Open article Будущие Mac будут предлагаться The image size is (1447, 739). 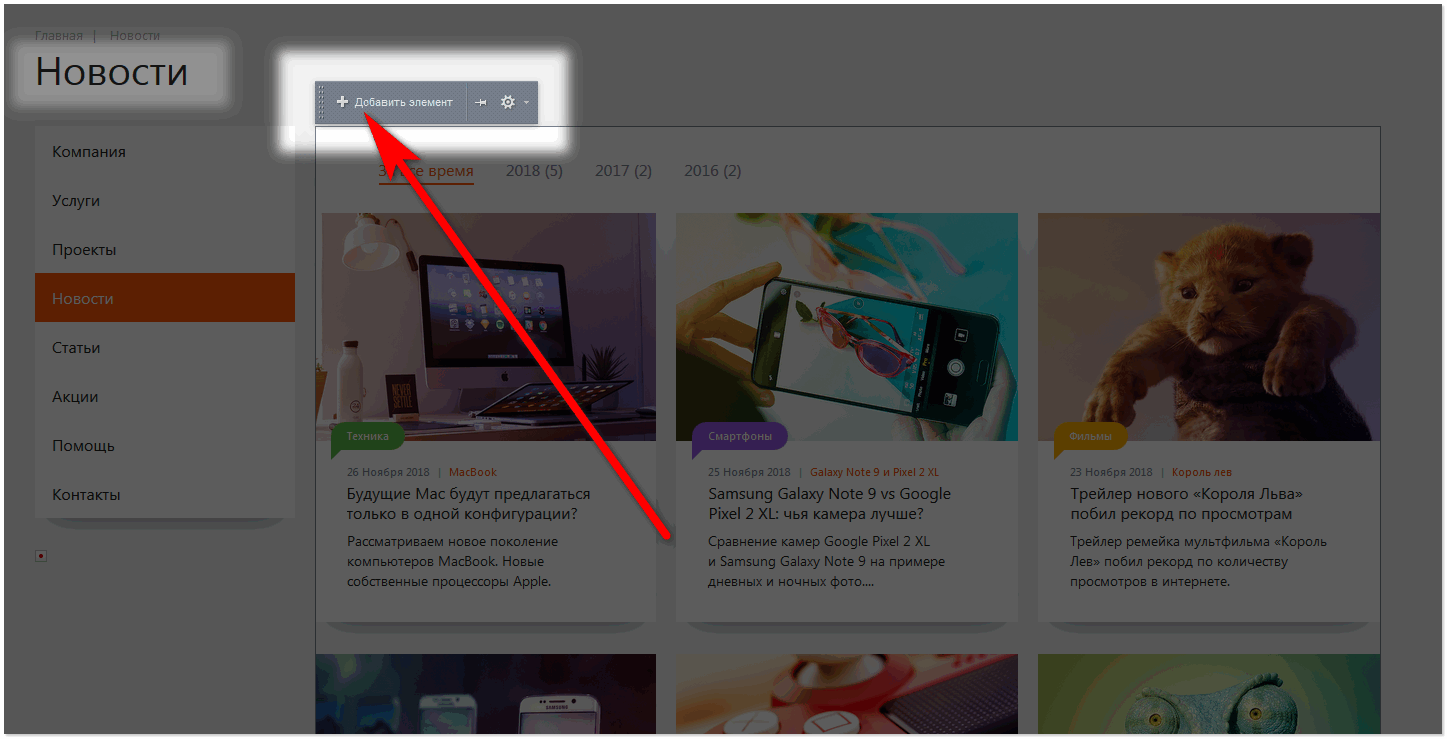point(468,504)
